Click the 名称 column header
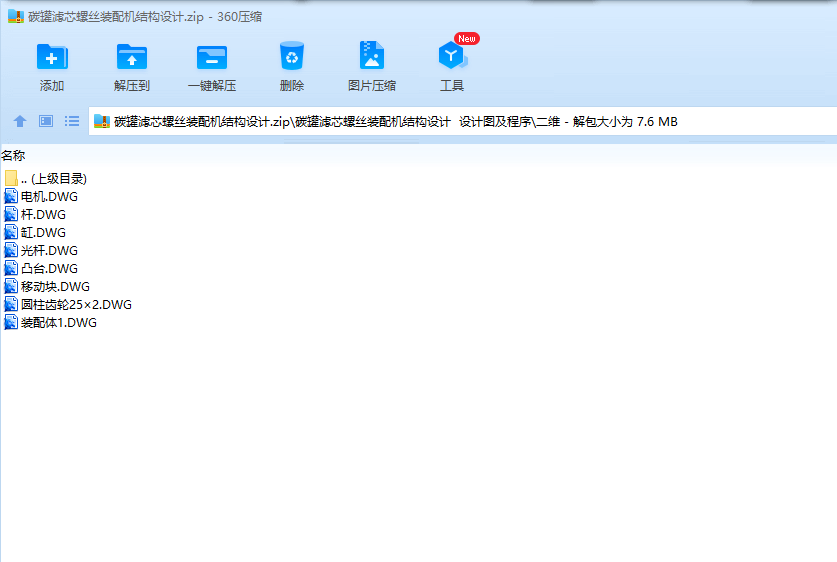The height and width of the screenshot is (562, 837). (13, 155)
